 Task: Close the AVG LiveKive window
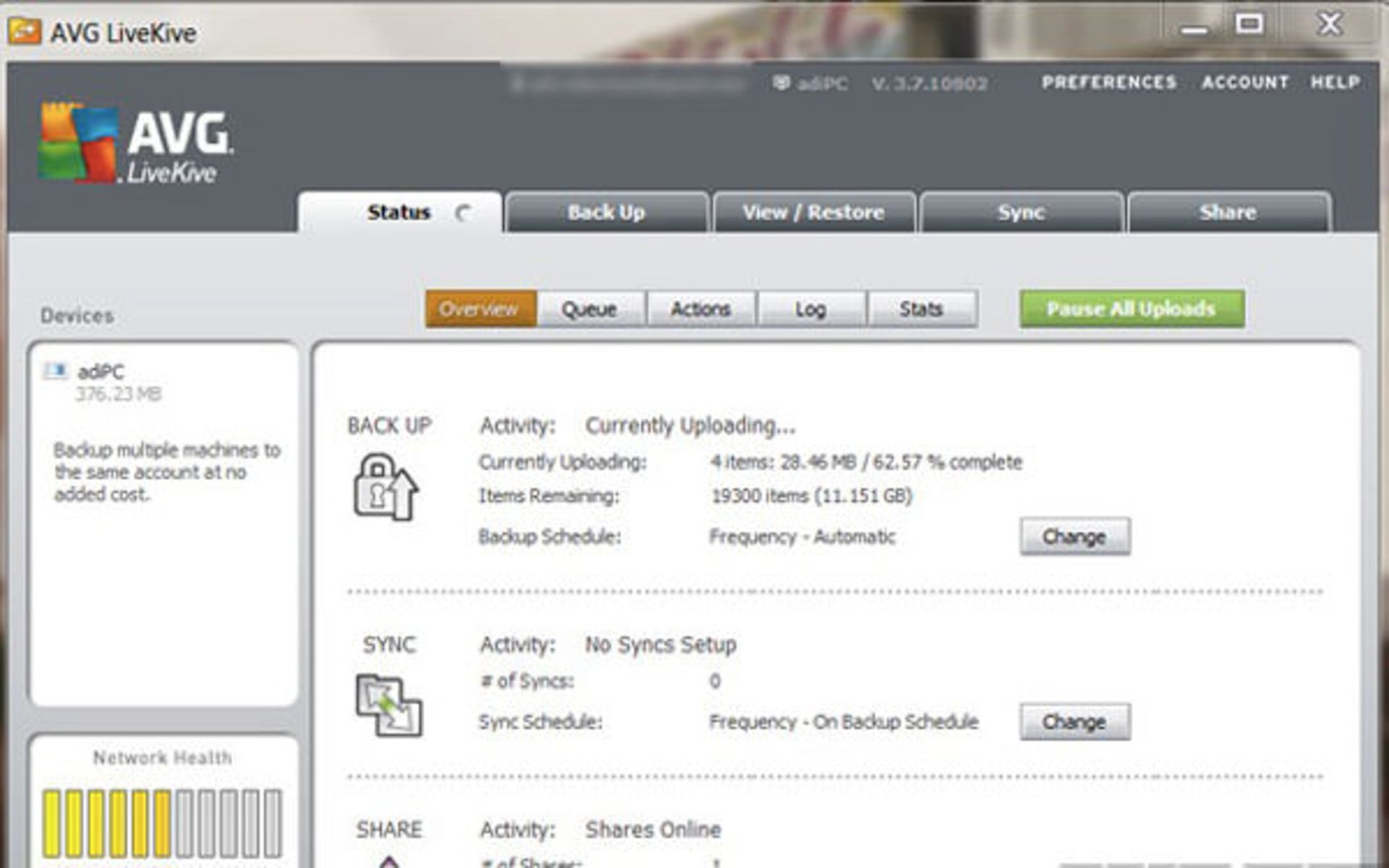1329,26
